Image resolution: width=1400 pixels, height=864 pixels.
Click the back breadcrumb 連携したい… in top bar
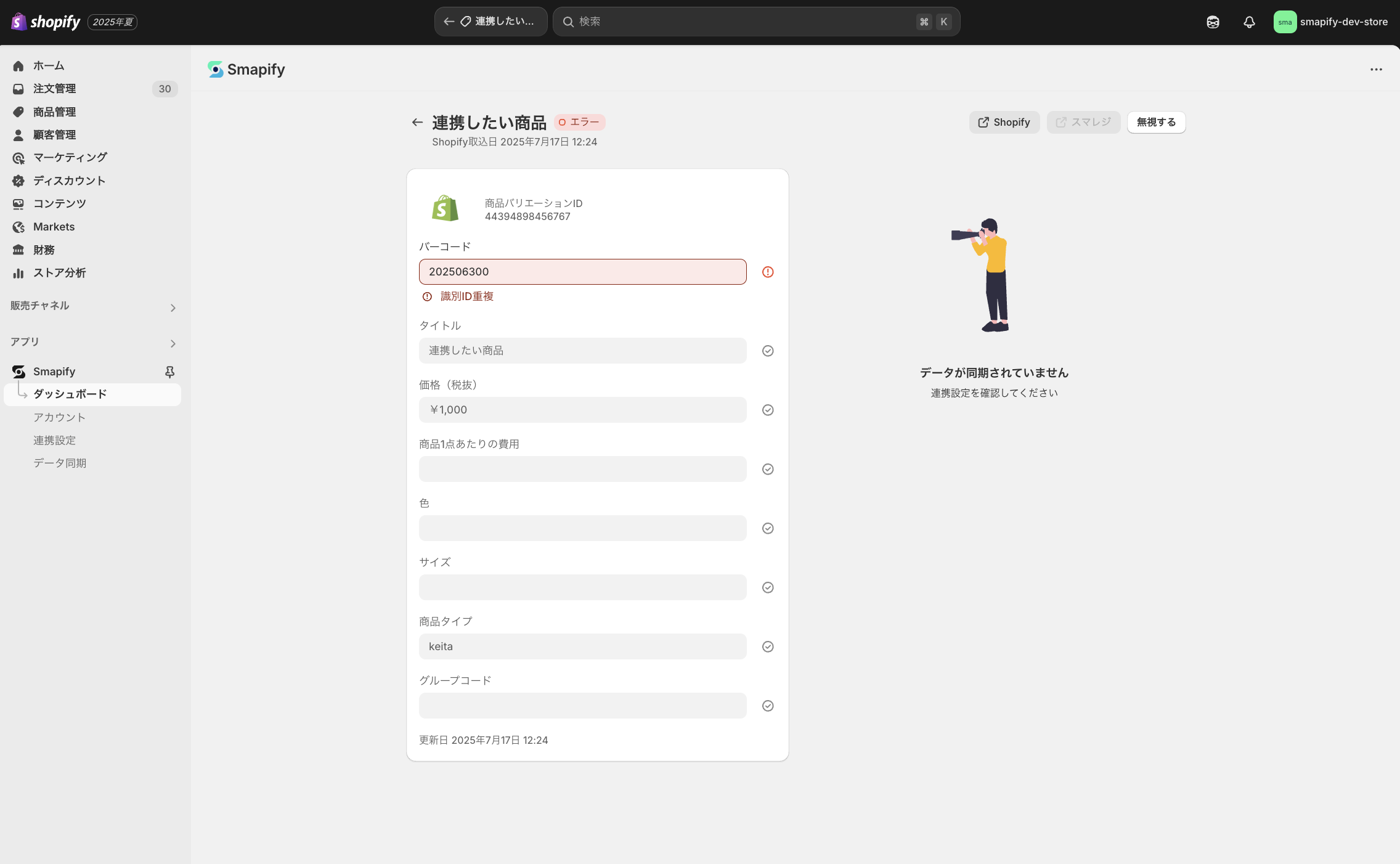pyautogui.click(x=490, y=22)
